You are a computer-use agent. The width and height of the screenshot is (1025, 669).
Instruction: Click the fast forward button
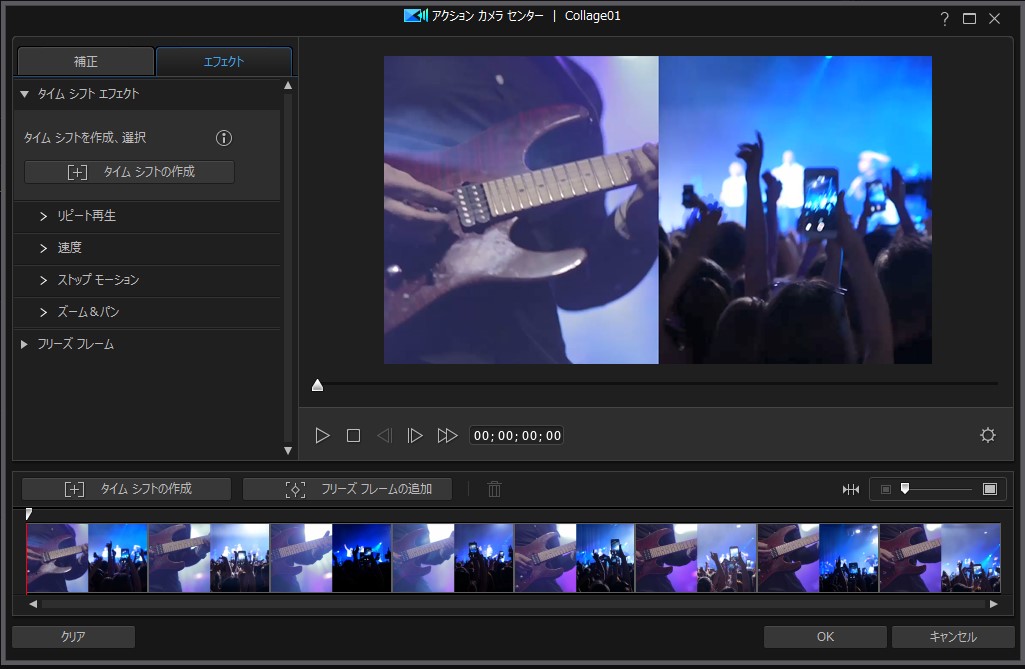447,436
